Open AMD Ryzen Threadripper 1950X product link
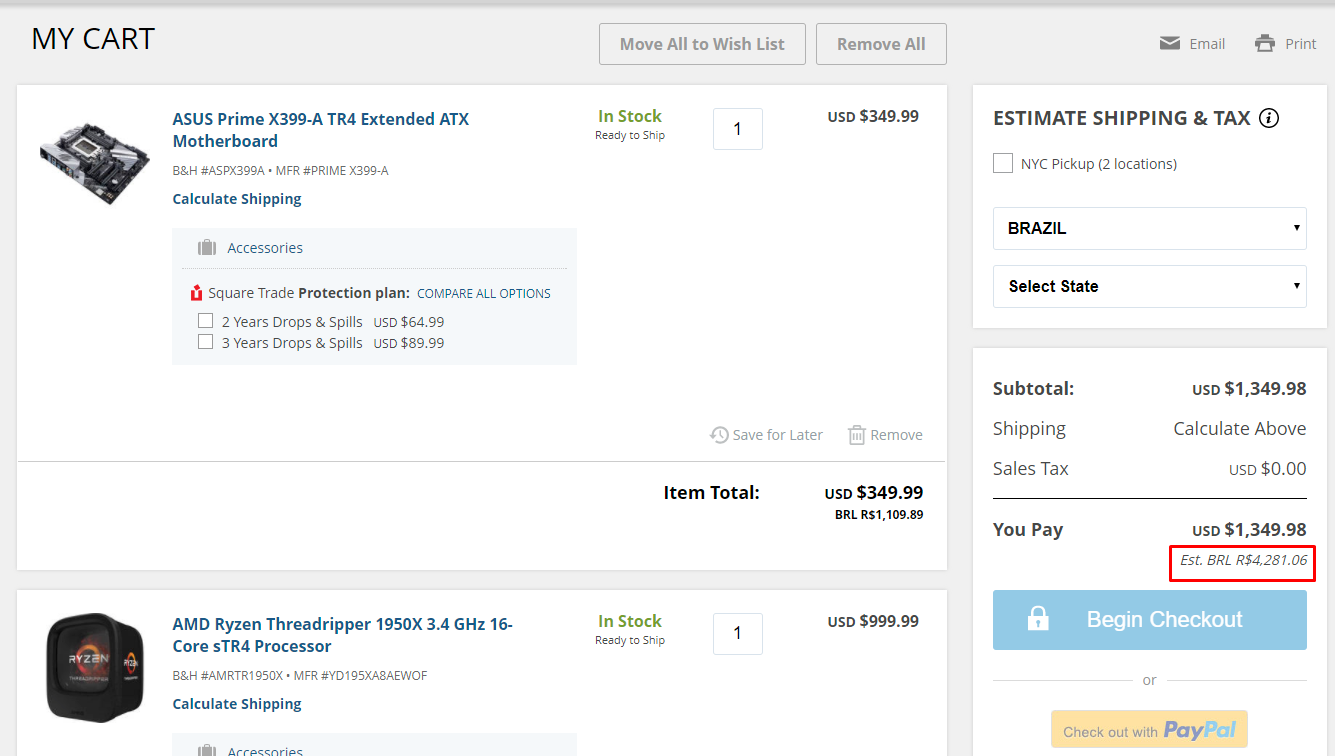The width and height of the screenshot is (1335, 756). (x=343, y=635)
